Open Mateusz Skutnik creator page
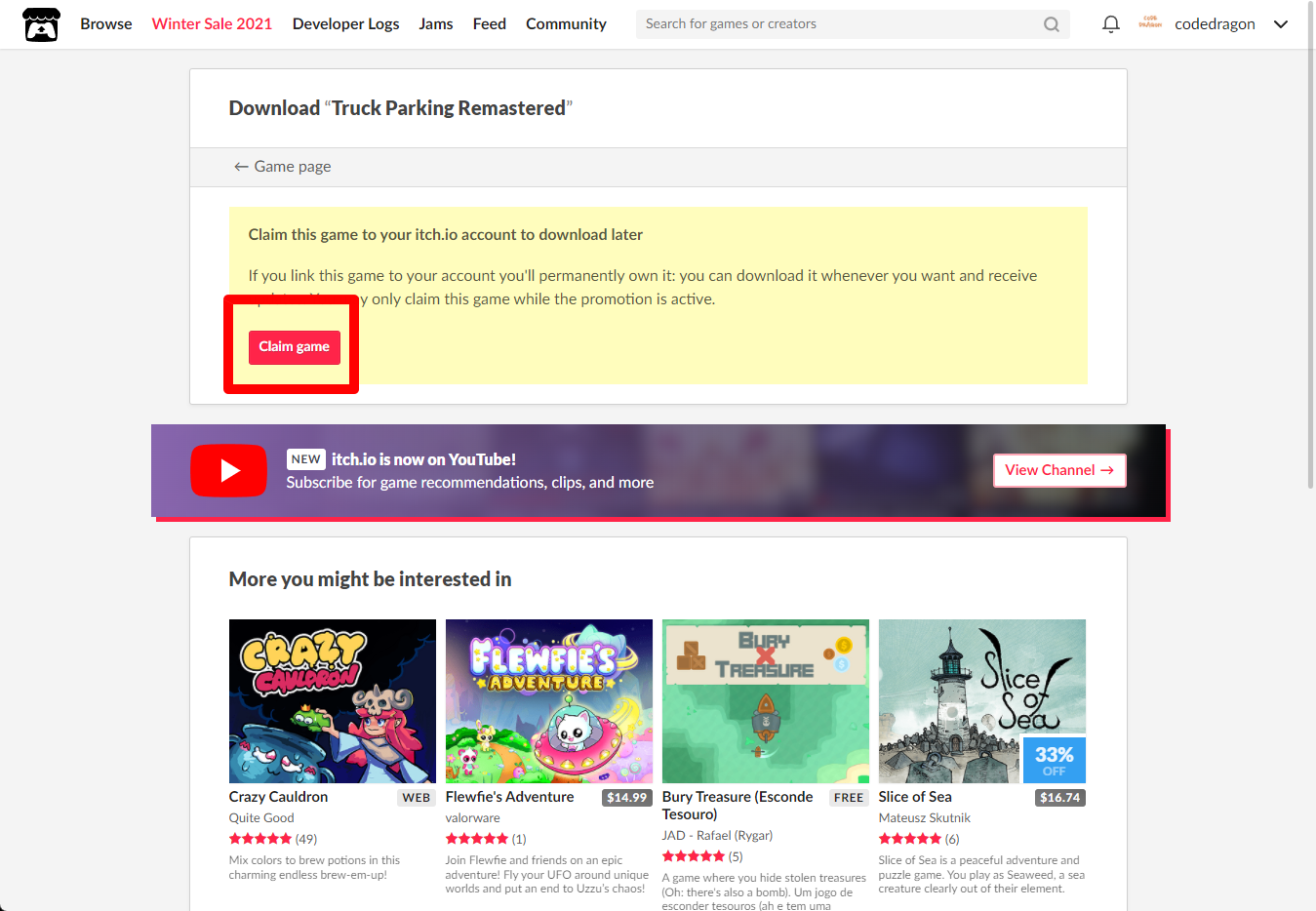 [925, 818]
